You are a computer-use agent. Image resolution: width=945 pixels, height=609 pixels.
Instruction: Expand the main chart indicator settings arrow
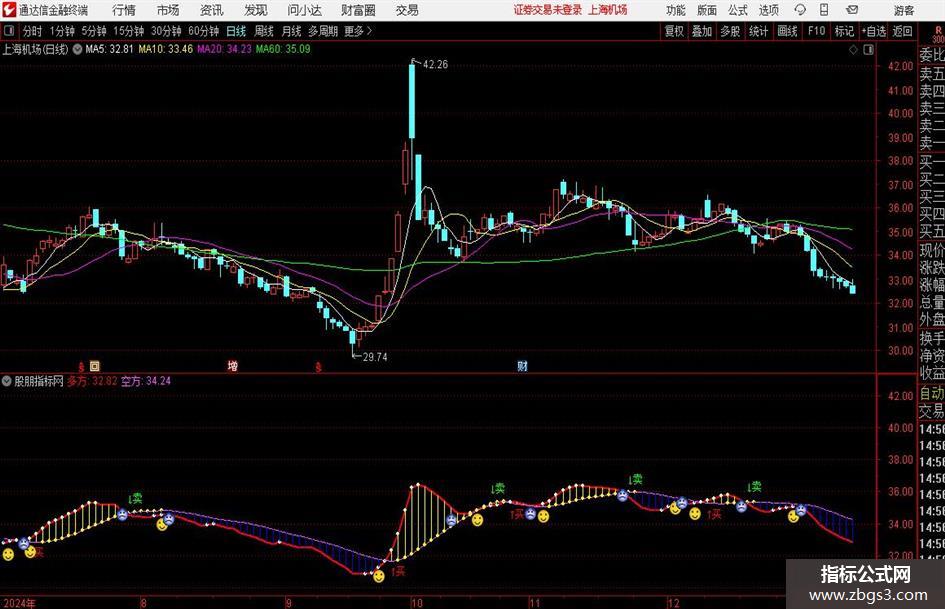click(77, 49)
